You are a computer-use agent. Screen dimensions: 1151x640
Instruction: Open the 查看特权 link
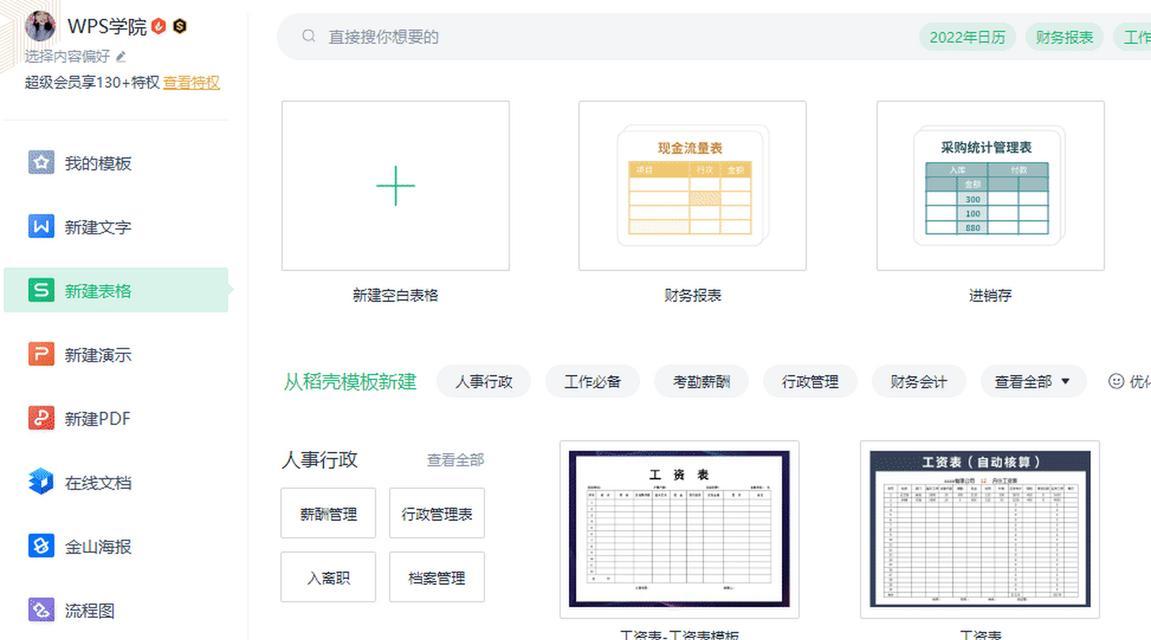click(192, 82)
